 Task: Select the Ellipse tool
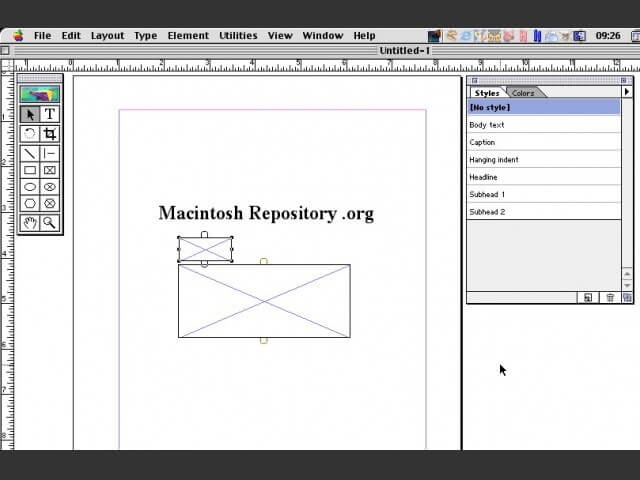click(30, 187)
